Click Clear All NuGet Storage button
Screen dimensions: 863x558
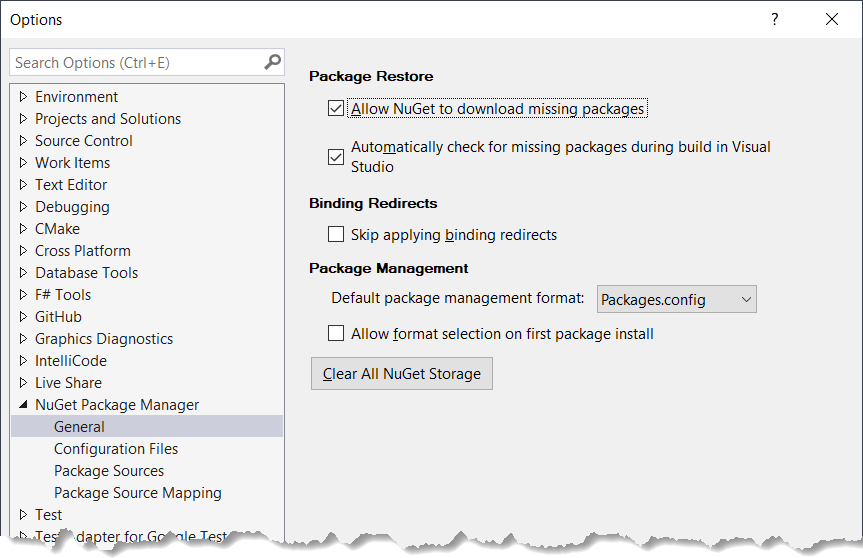pyautogui.click(x=402, y=374)
